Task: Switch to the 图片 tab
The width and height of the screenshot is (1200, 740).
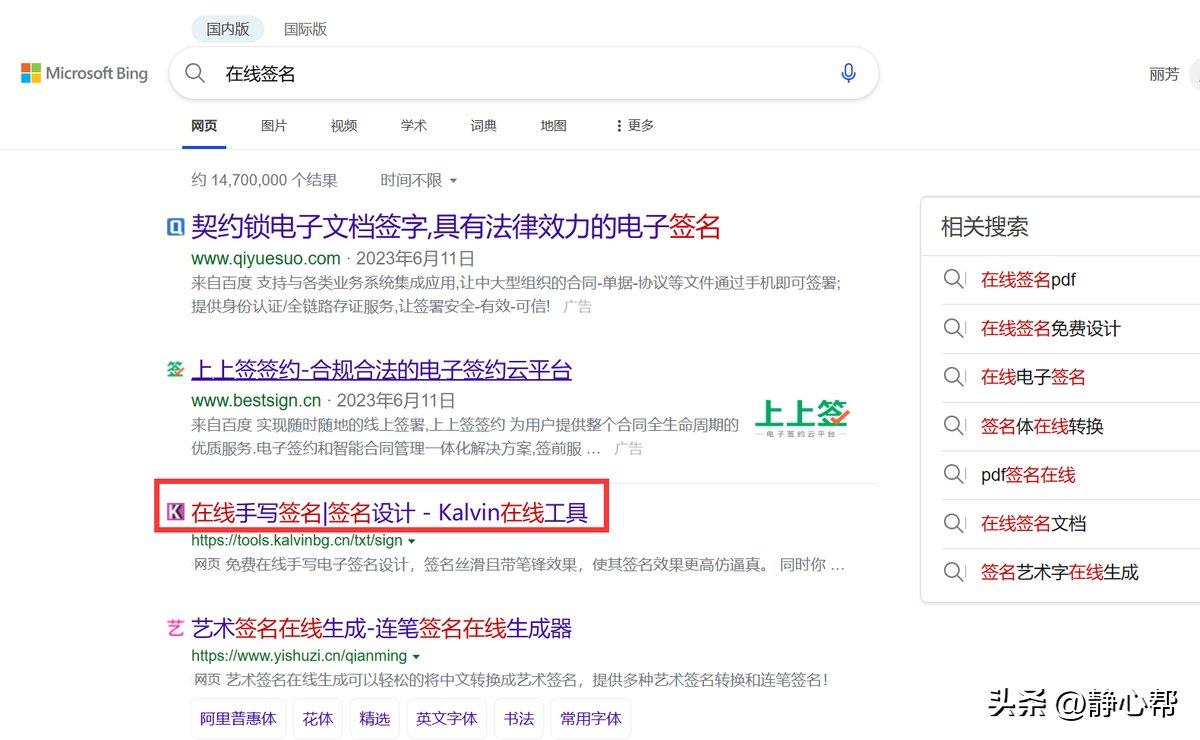Action: pos(273,125)
